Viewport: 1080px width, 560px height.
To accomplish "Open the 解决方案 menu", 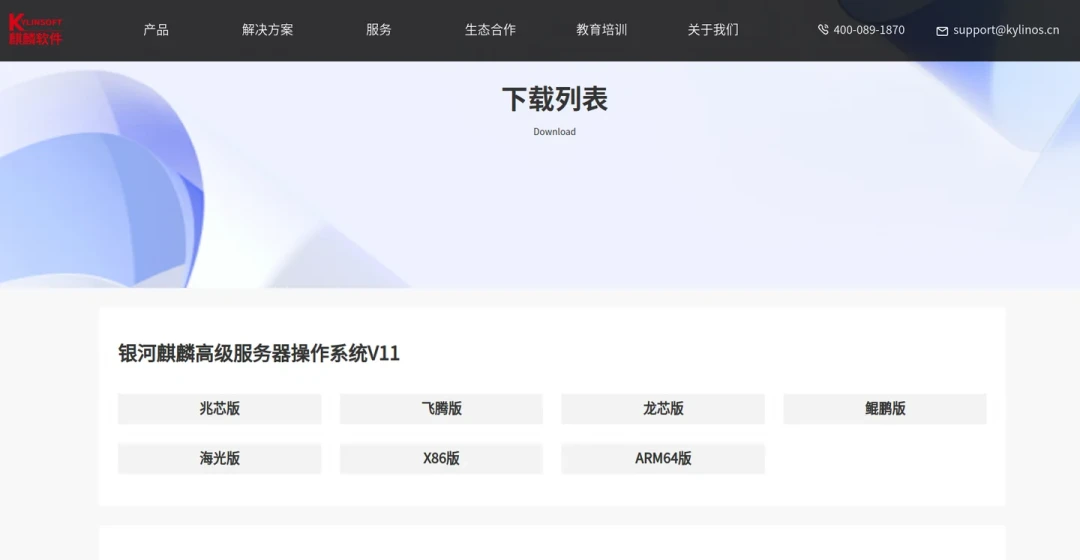I will pyautogui.click(x=268, y=30).
